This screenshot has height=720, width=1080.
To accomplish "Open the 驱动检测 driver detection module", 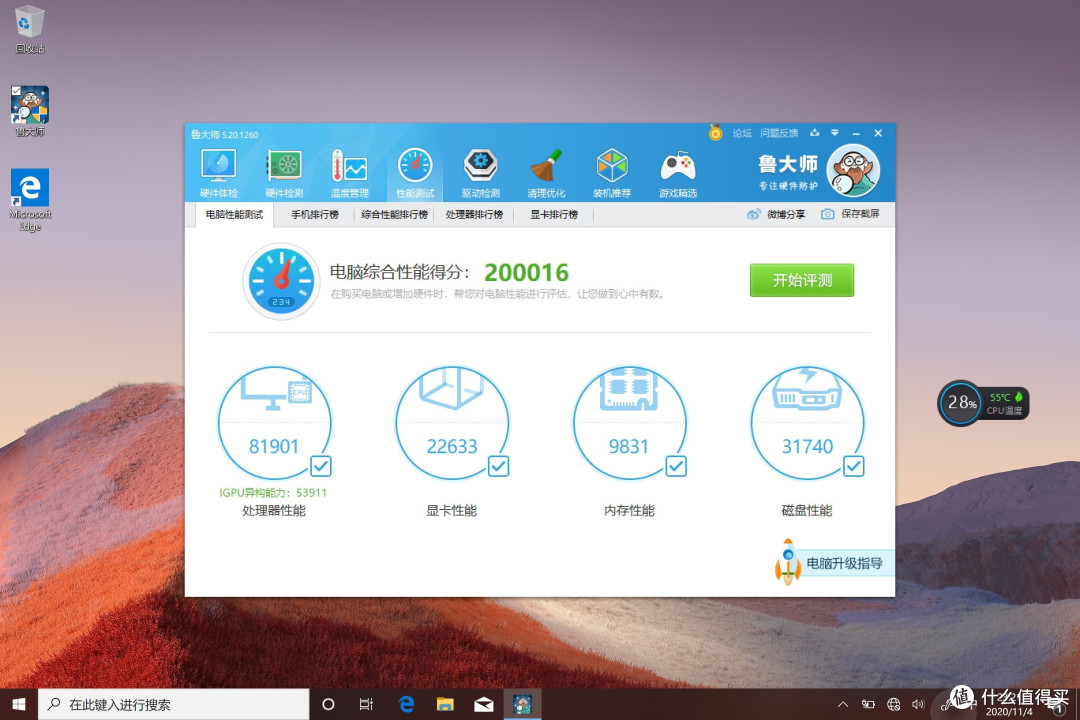I will [x=480, y=173].
